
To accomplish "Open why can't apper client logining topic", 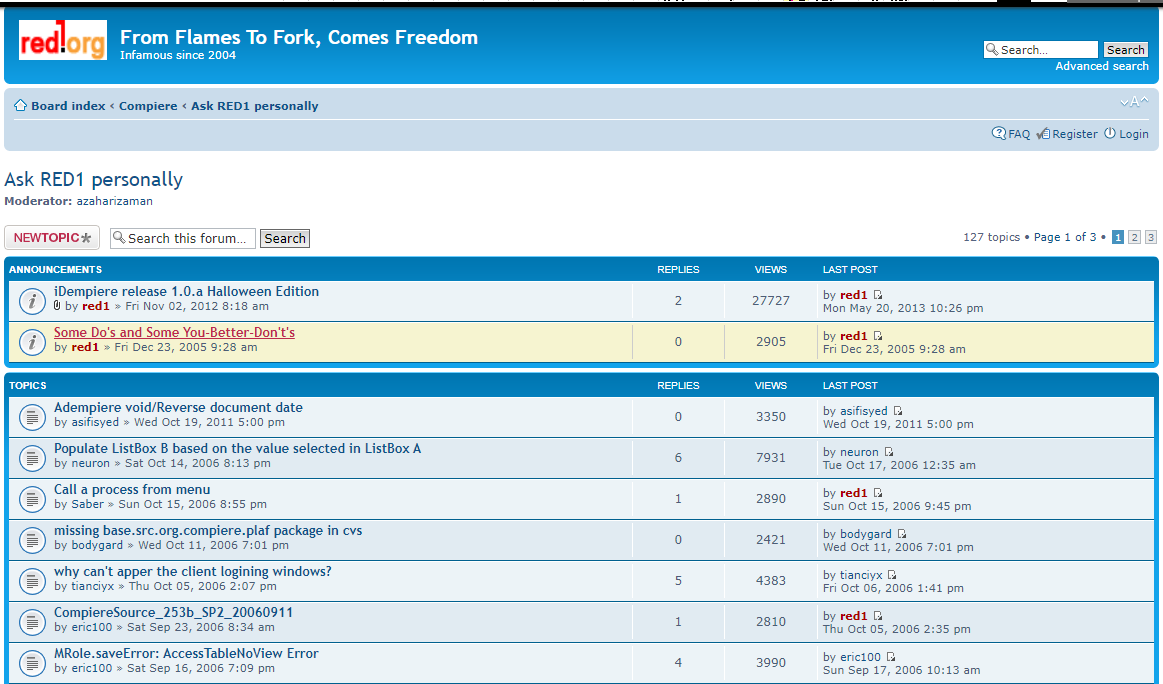I will 193,571.
